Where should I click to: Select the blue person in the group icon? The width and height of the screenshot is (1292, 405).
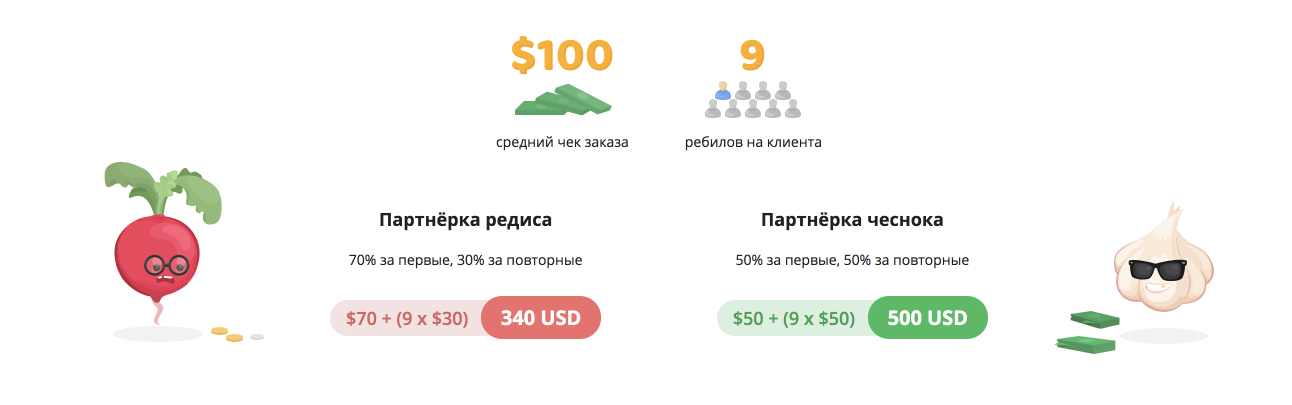(722, 91)
